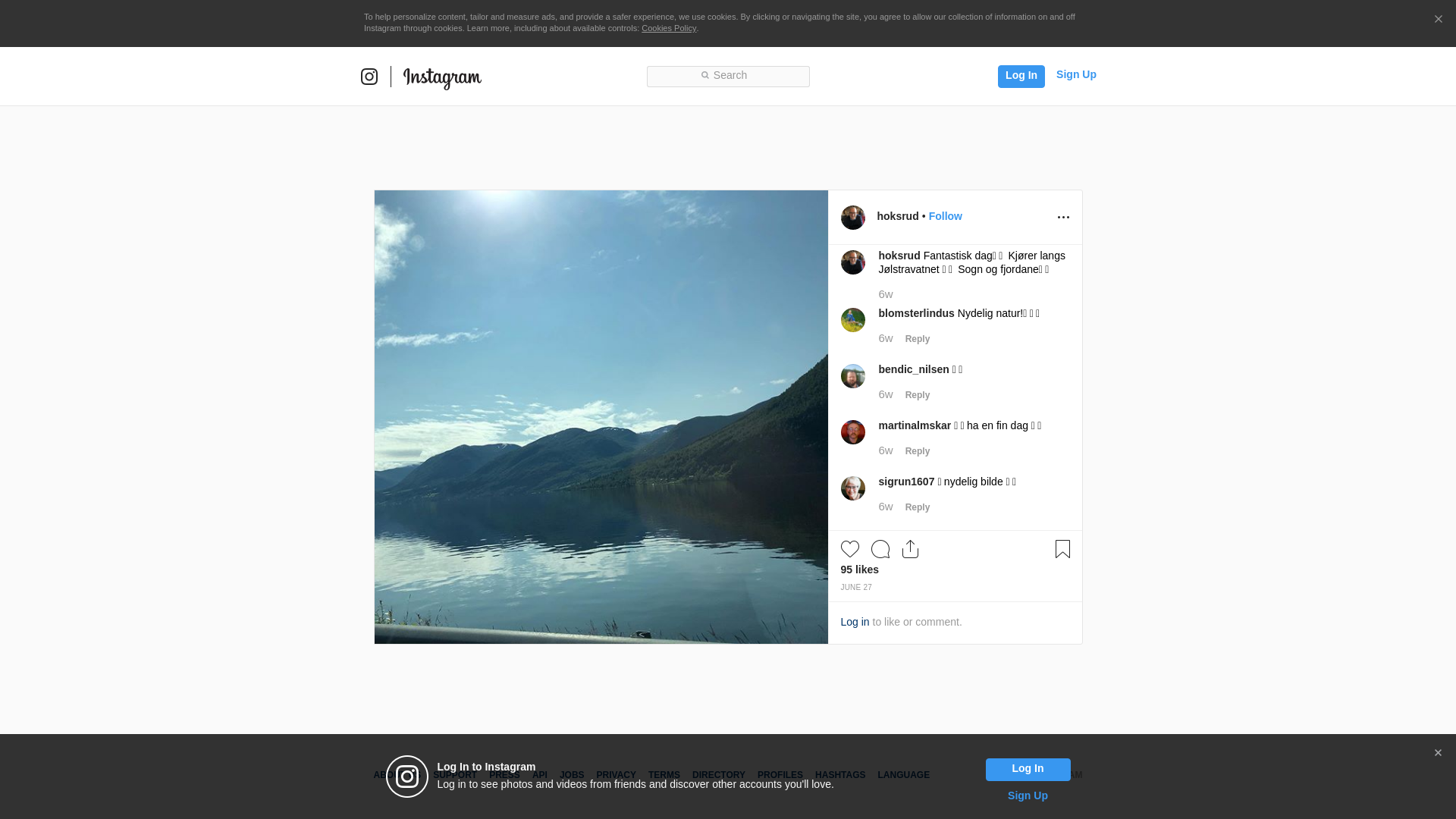
Task: Open bendic_nilsen username link
Action: pyautogui.click(x=913, y=369)
